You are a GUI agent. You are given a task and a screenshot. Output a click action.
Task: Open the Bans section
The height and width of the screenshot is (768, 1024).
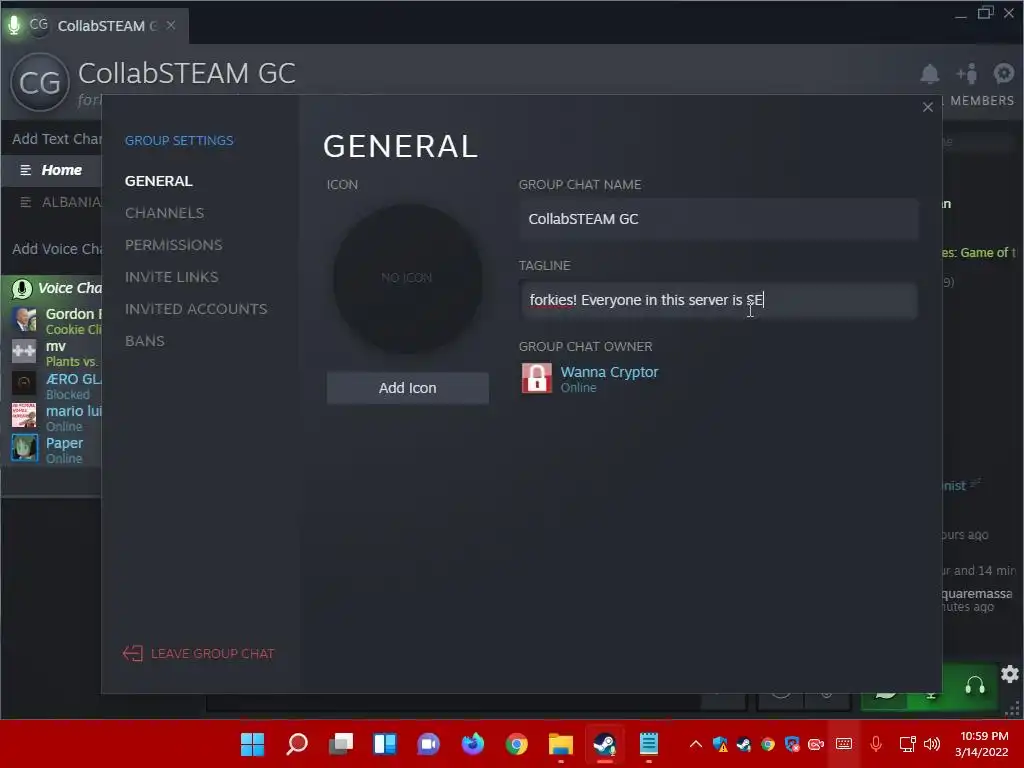tap(145, 341)
